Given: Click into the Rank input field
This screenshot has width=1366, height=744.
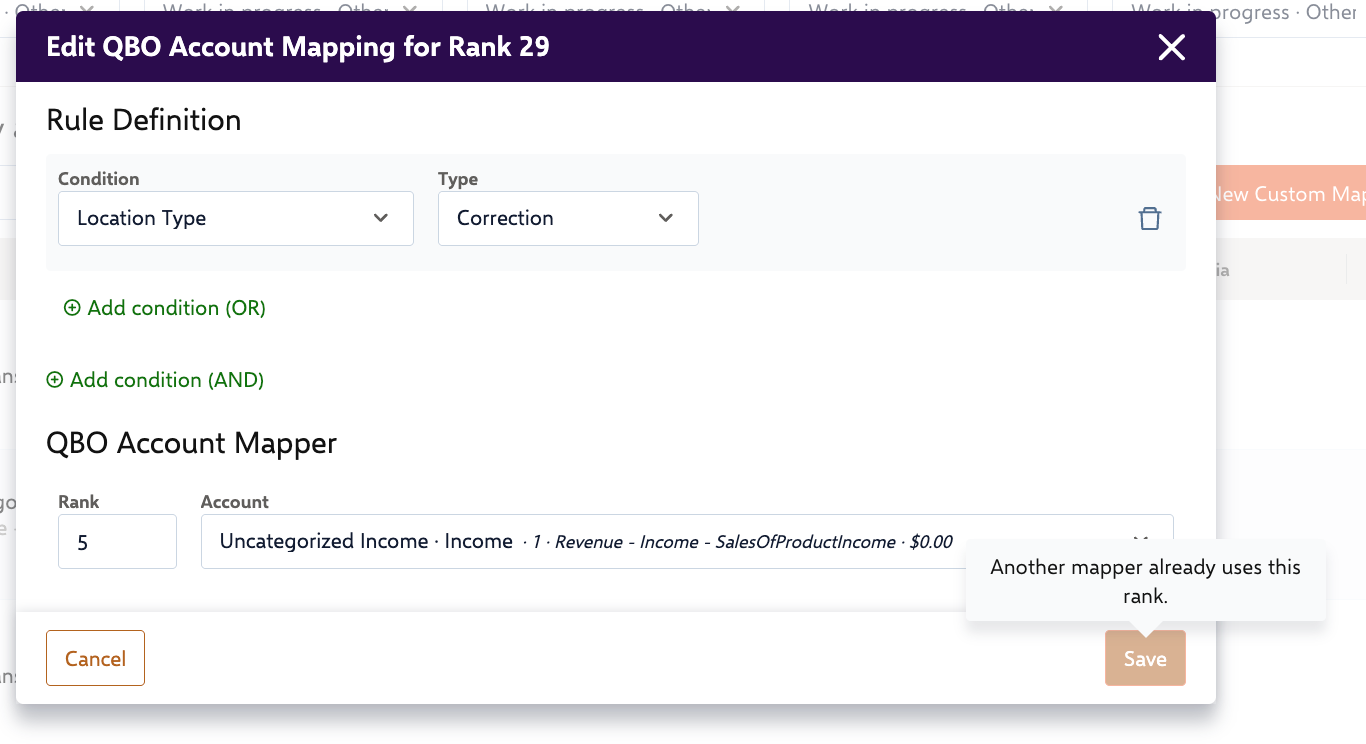Looking at the screenshot, I should click(x=117, y=541).
